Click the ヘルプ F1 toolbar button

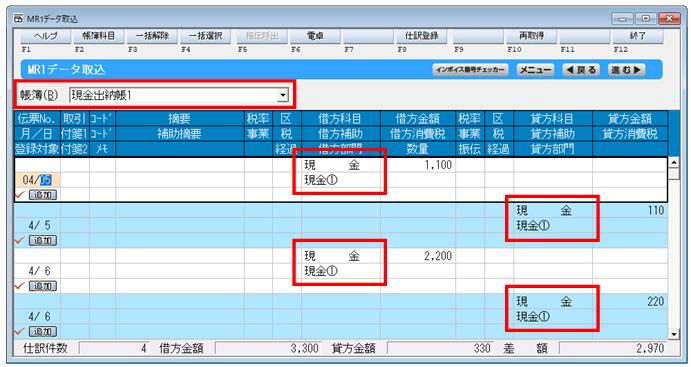[x=46, y=36]
